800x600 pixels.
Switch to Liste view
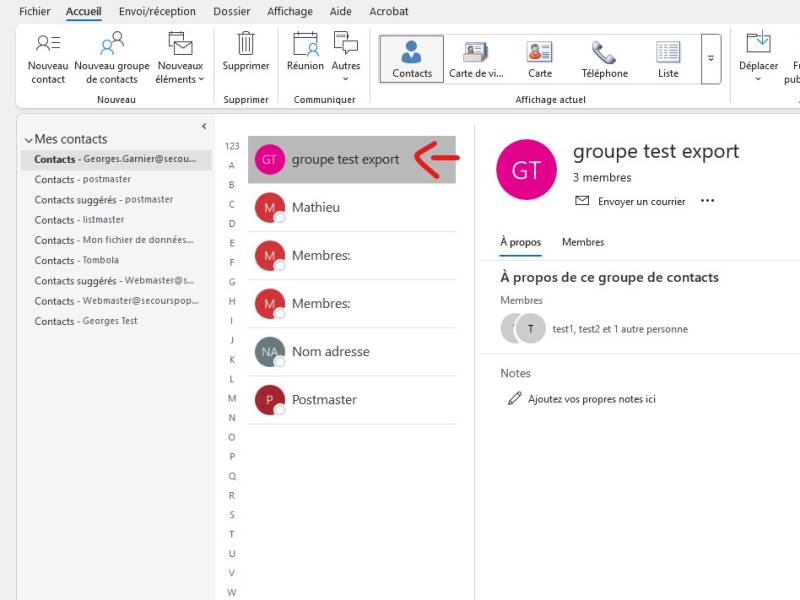pyautogui.click(x=668, y=59)
